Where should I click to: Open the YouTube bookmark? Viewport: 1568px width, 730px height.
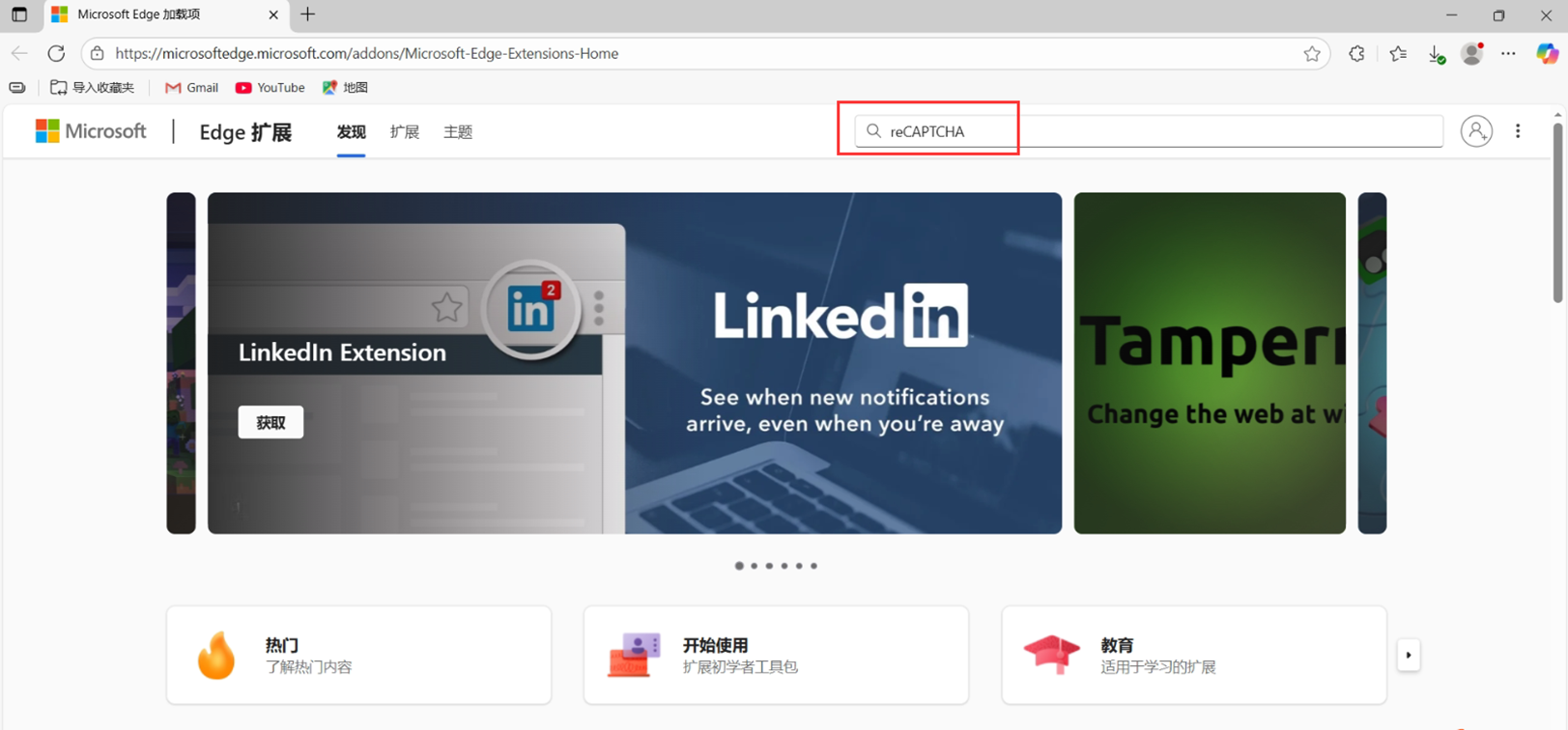point(270,88)
